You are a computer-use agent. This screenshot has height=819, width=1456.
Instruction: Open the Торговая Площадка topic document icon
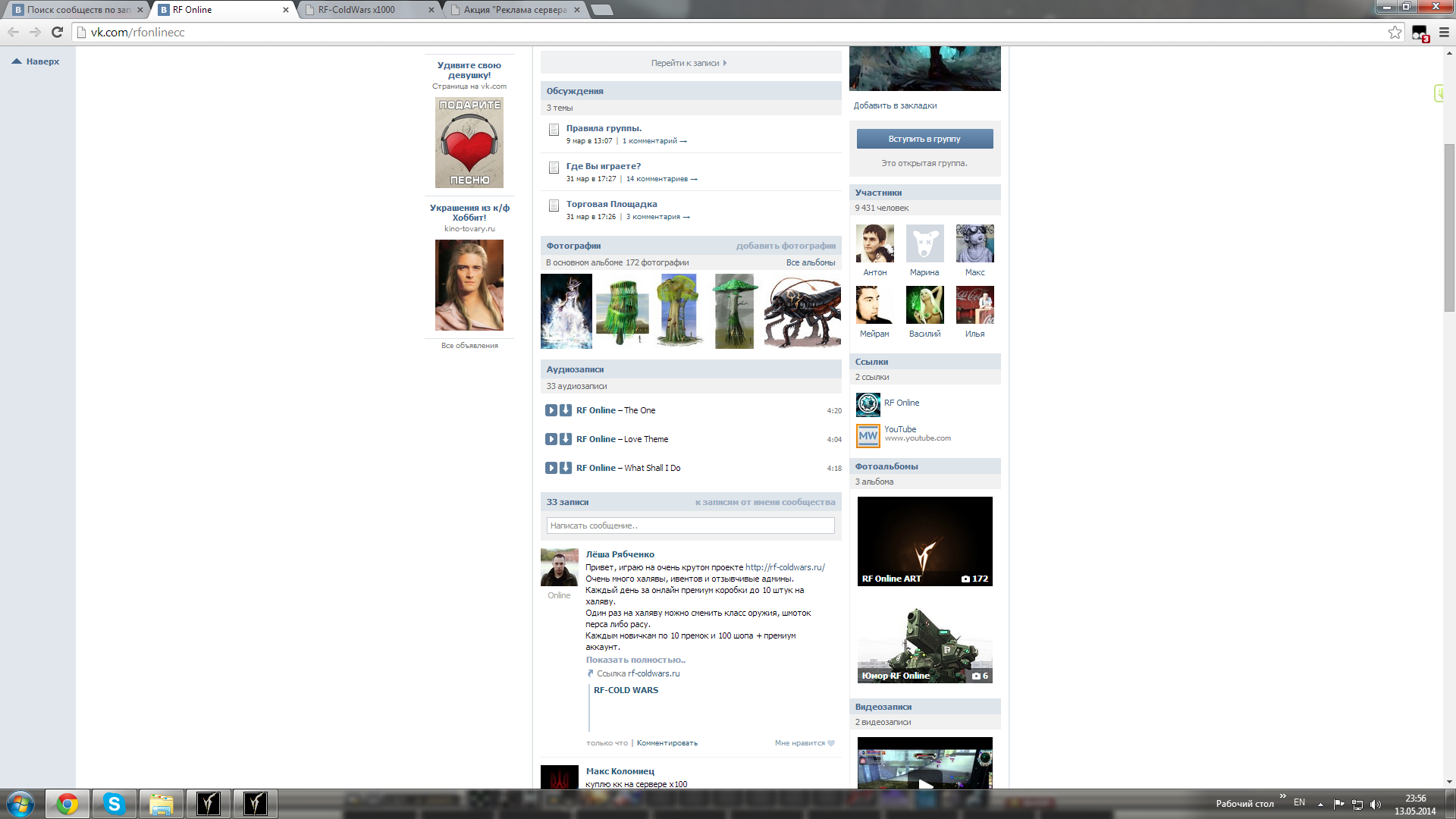coord(554,206)
